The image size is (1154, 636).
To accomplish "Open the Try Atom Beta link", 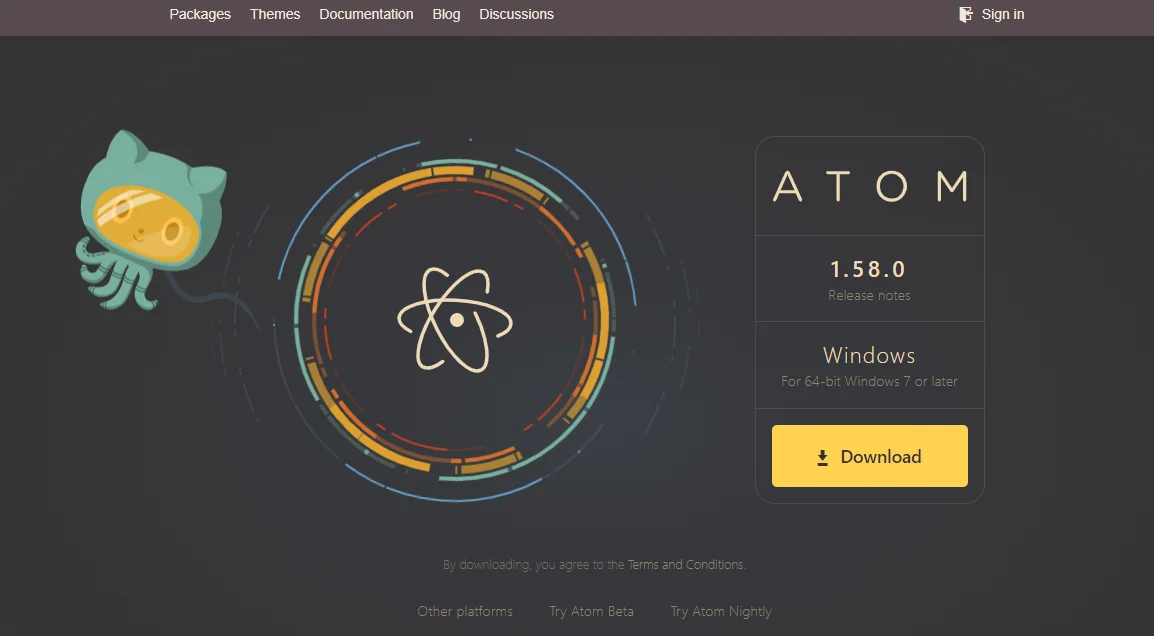I will click(591, 611).
